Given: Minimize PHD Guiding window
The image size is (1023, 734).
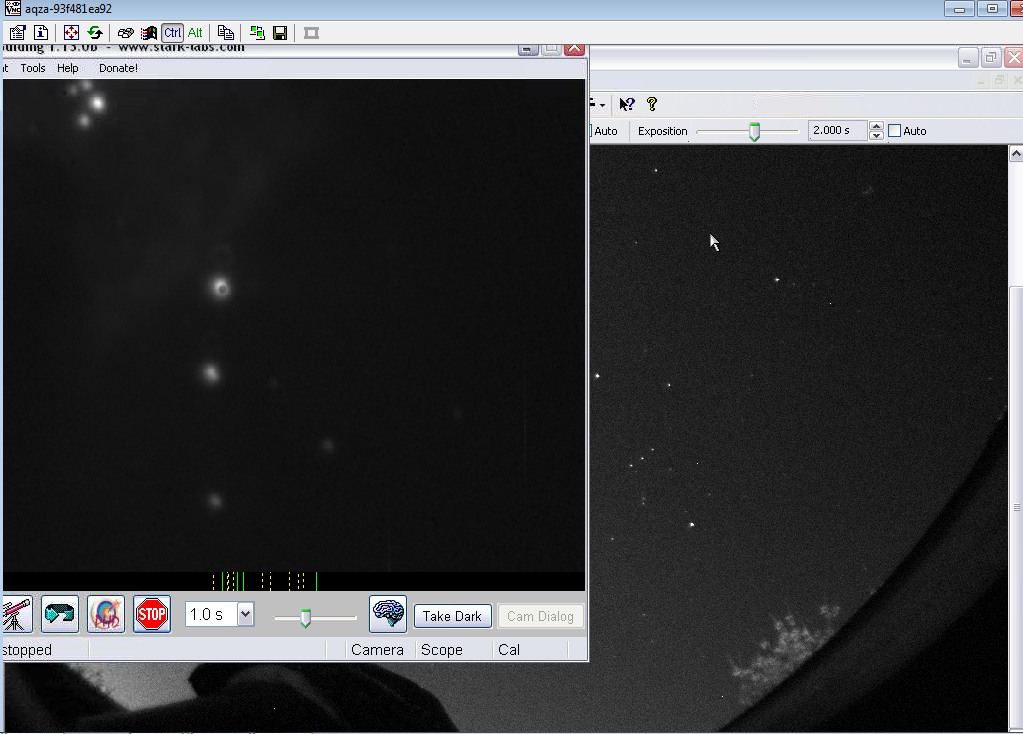Looking at the screenshot, I should 528,50.
